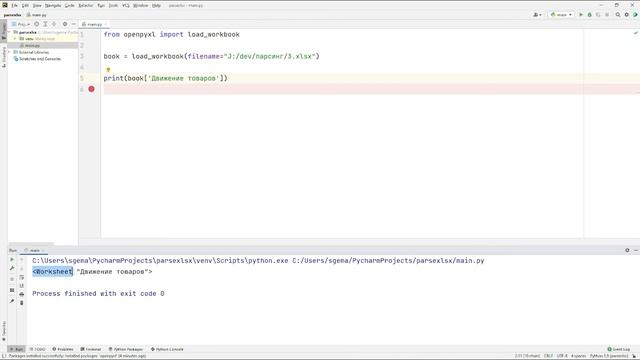Viewport: 640px width, 360px height.
Task: Click Run with Coverage icon
Action: pos(598,15)
